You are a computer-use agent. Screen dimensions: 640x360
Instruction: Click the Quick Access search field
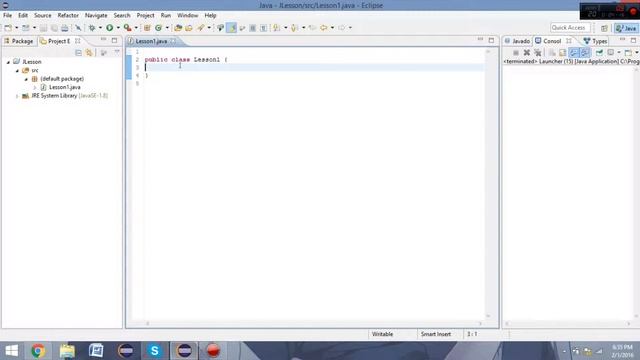(x=570, y=28)
